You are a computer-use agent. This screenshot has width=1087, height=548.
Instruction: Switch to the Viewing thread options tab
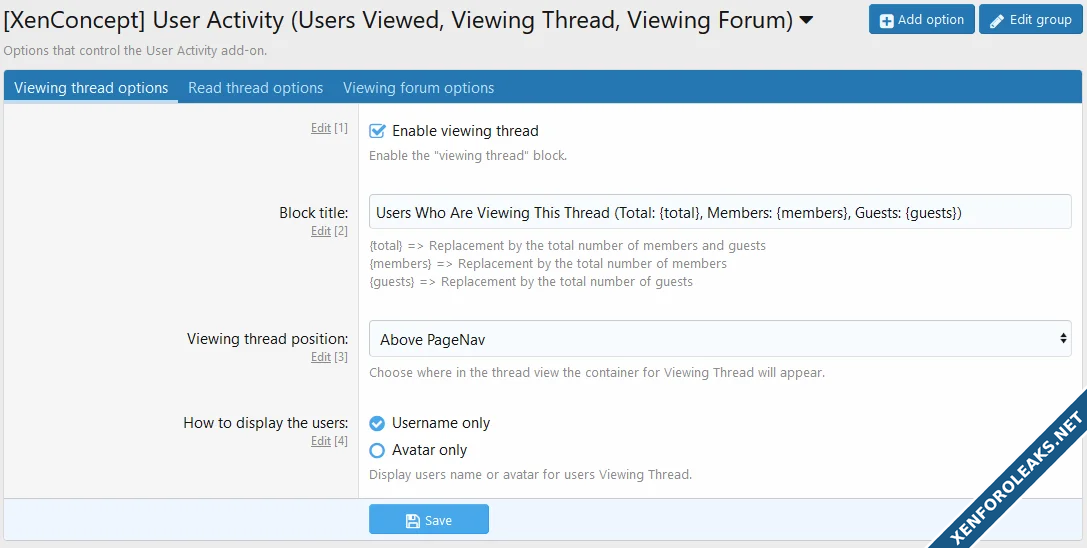click(x=91, y=88)
